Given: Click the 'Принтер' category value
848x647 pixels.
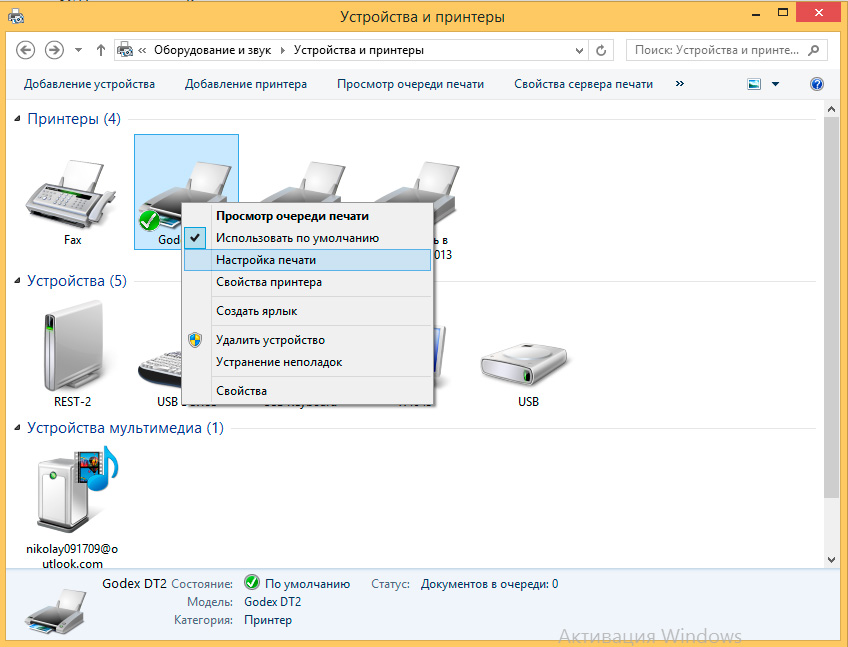Looking at the screenshot, I should coord(268,620).
